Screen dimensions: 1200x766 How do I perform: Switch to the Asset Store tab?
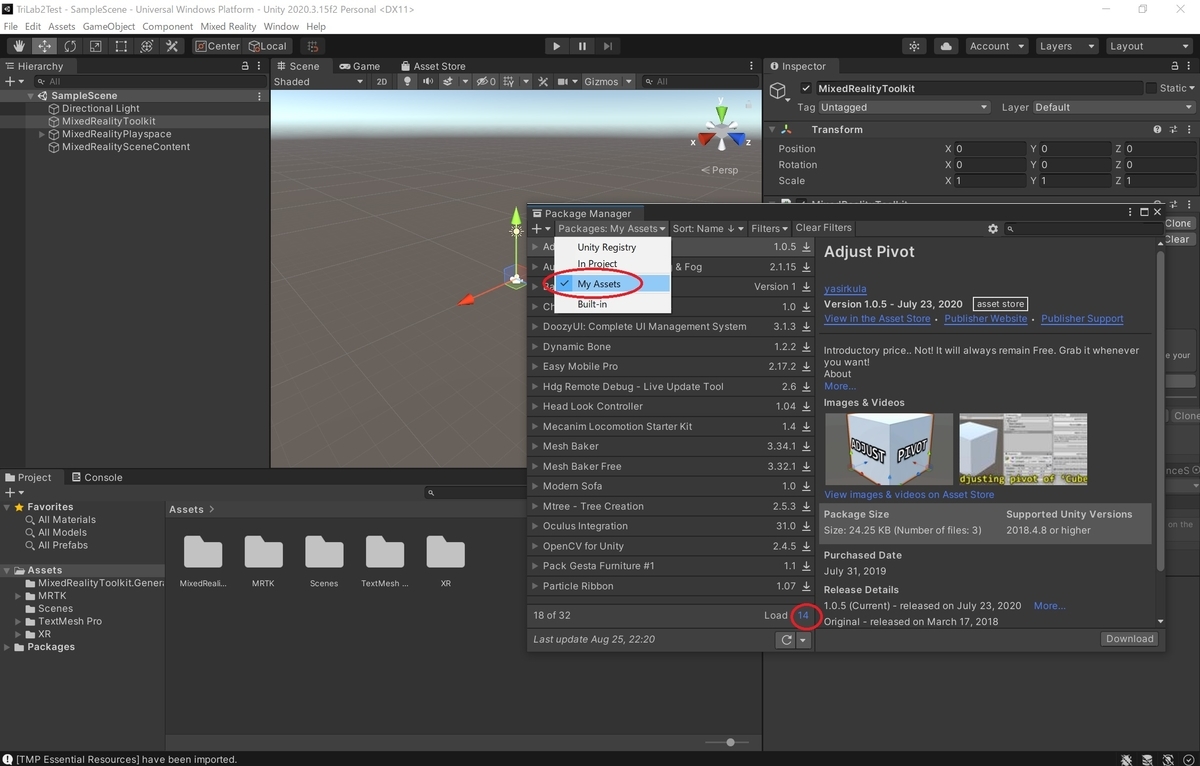click(433, 66)
